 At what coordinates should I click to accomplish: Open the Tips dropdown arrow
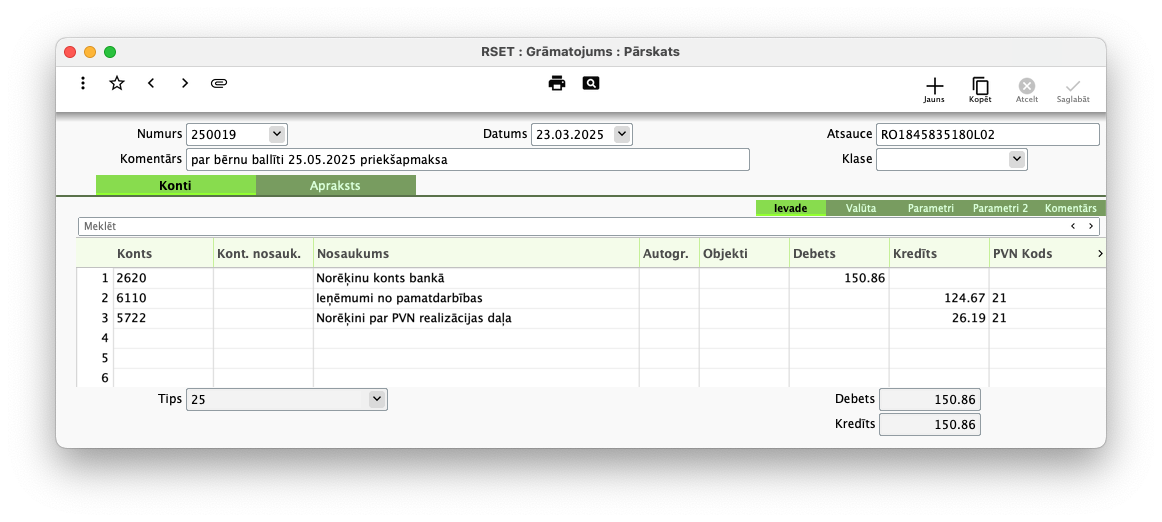(x=377, y=399)
